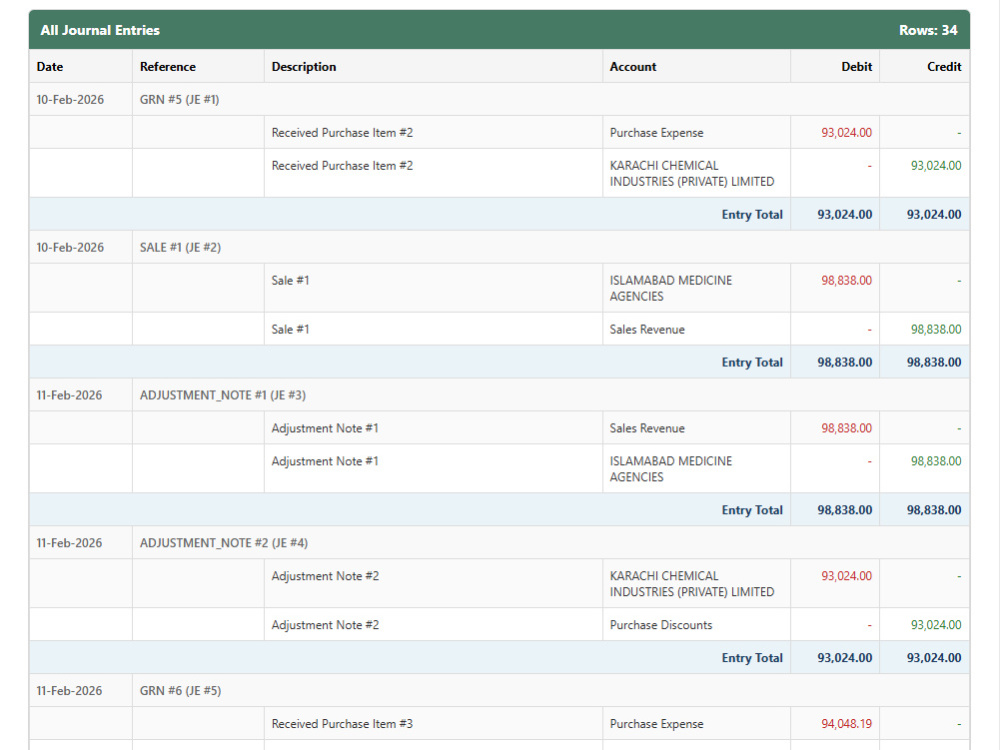Click the 10-Feb-2026 date of SALE #1
The image size is (1000, 750).
click(70, 247)
